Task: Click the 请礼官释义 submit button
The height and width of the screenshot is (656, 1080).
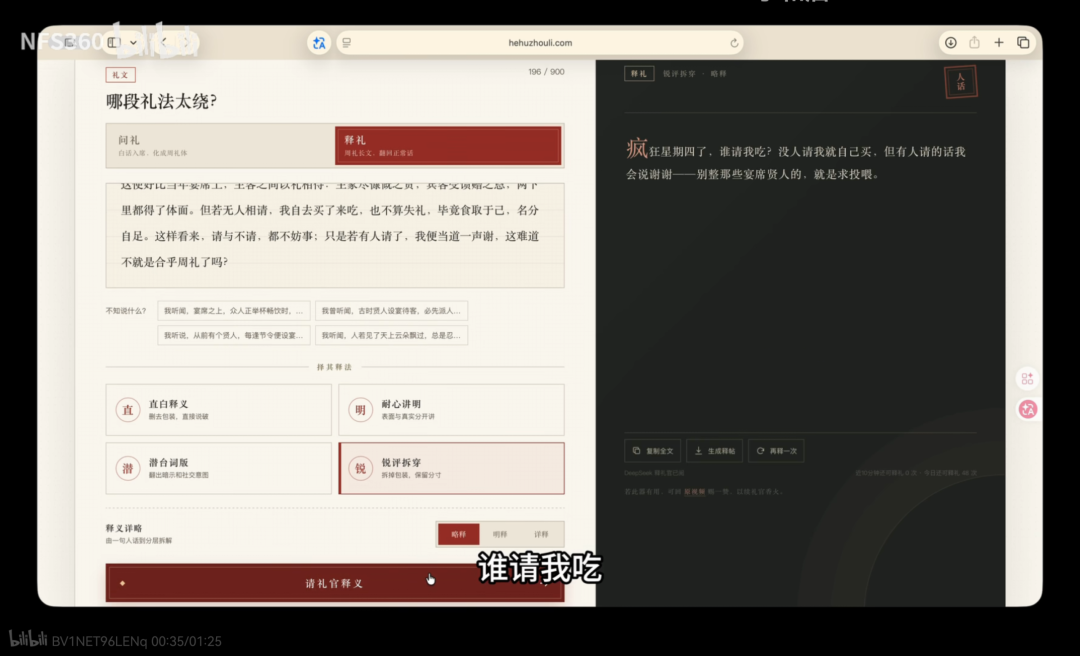Action: [x=335, y=584]
